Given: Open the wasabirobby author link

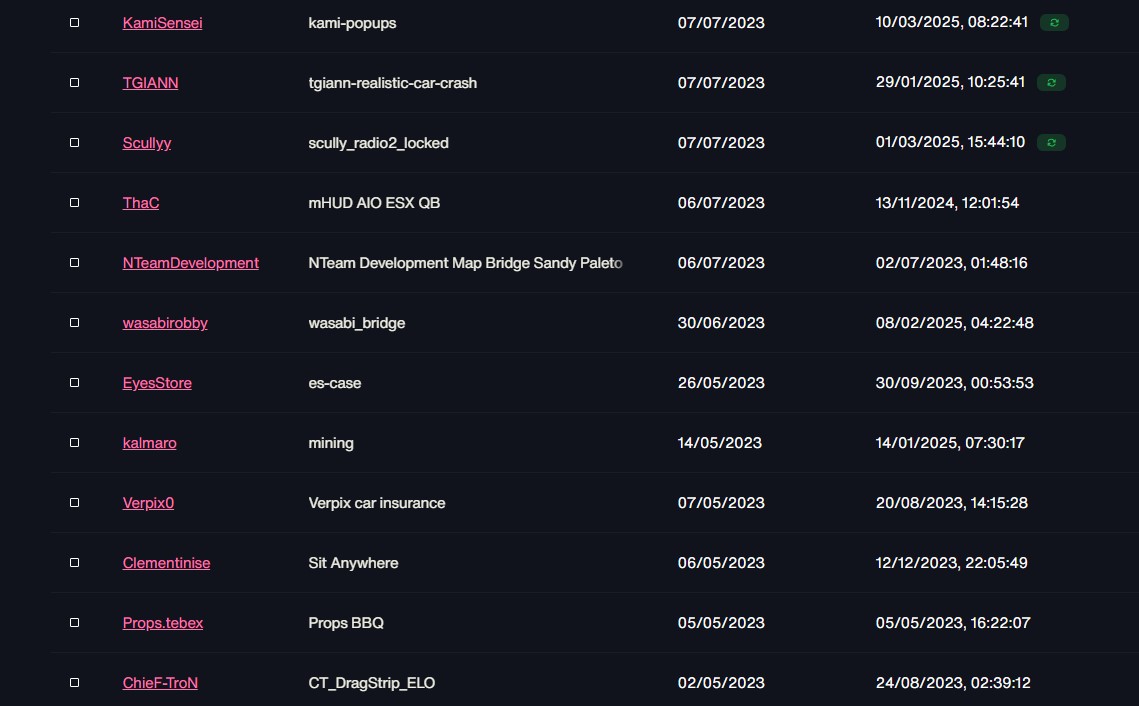Looking at the screenshot, I should click(x=165, y=323).
